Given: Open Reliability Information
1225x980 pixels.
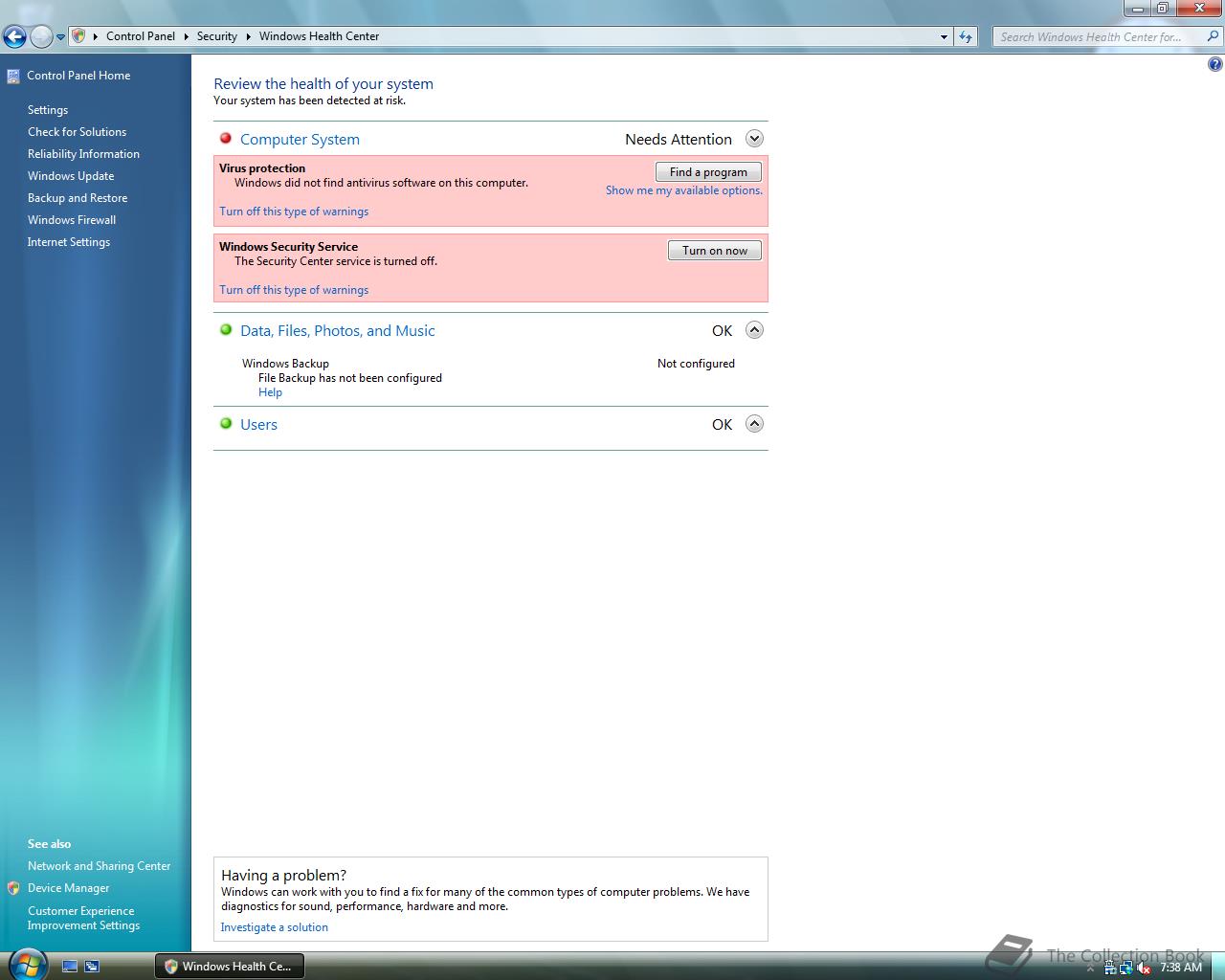Looking at the screenshot, I should [83, 154].
